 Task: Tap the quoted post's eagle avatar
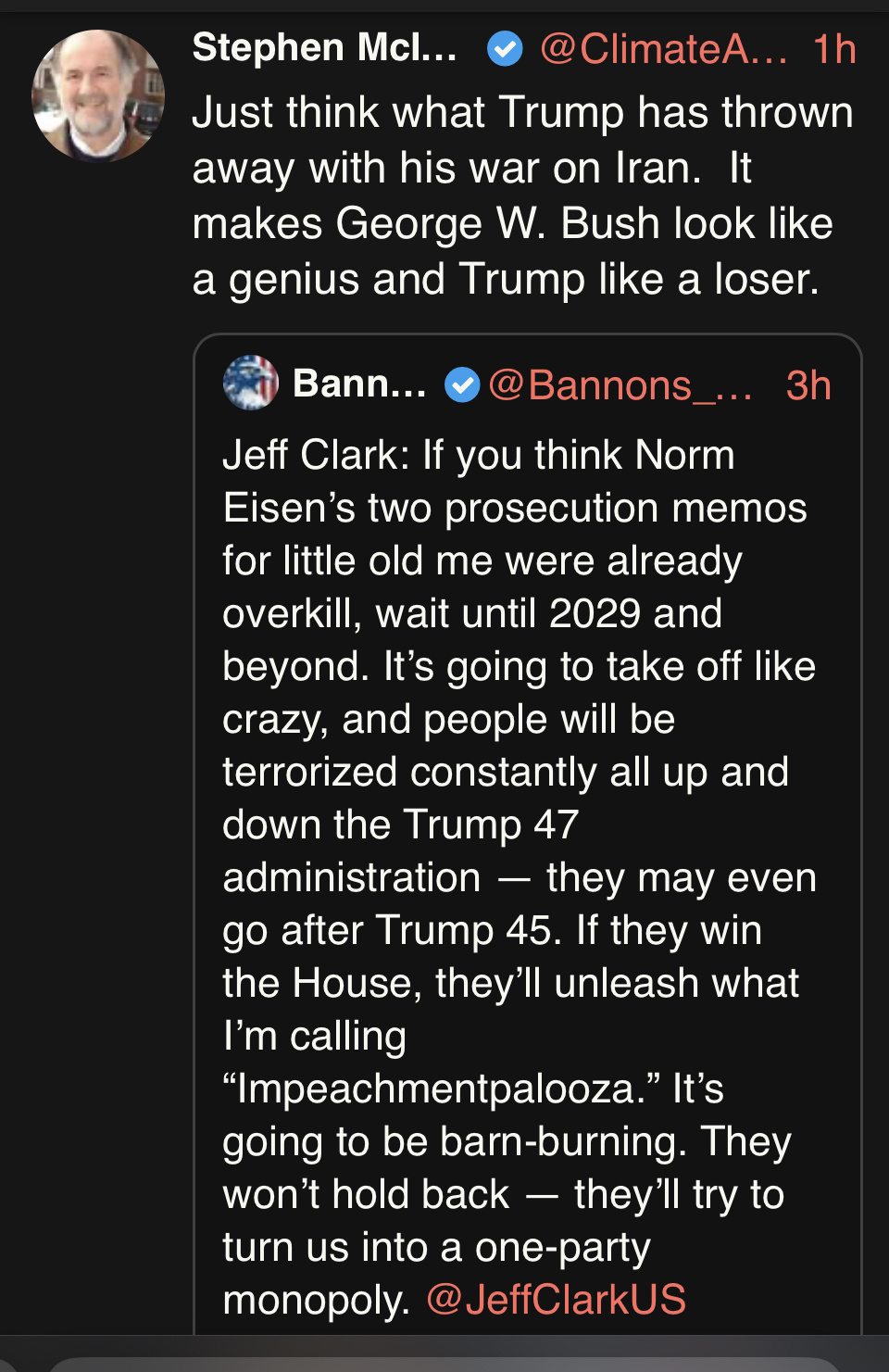point(251,383)
